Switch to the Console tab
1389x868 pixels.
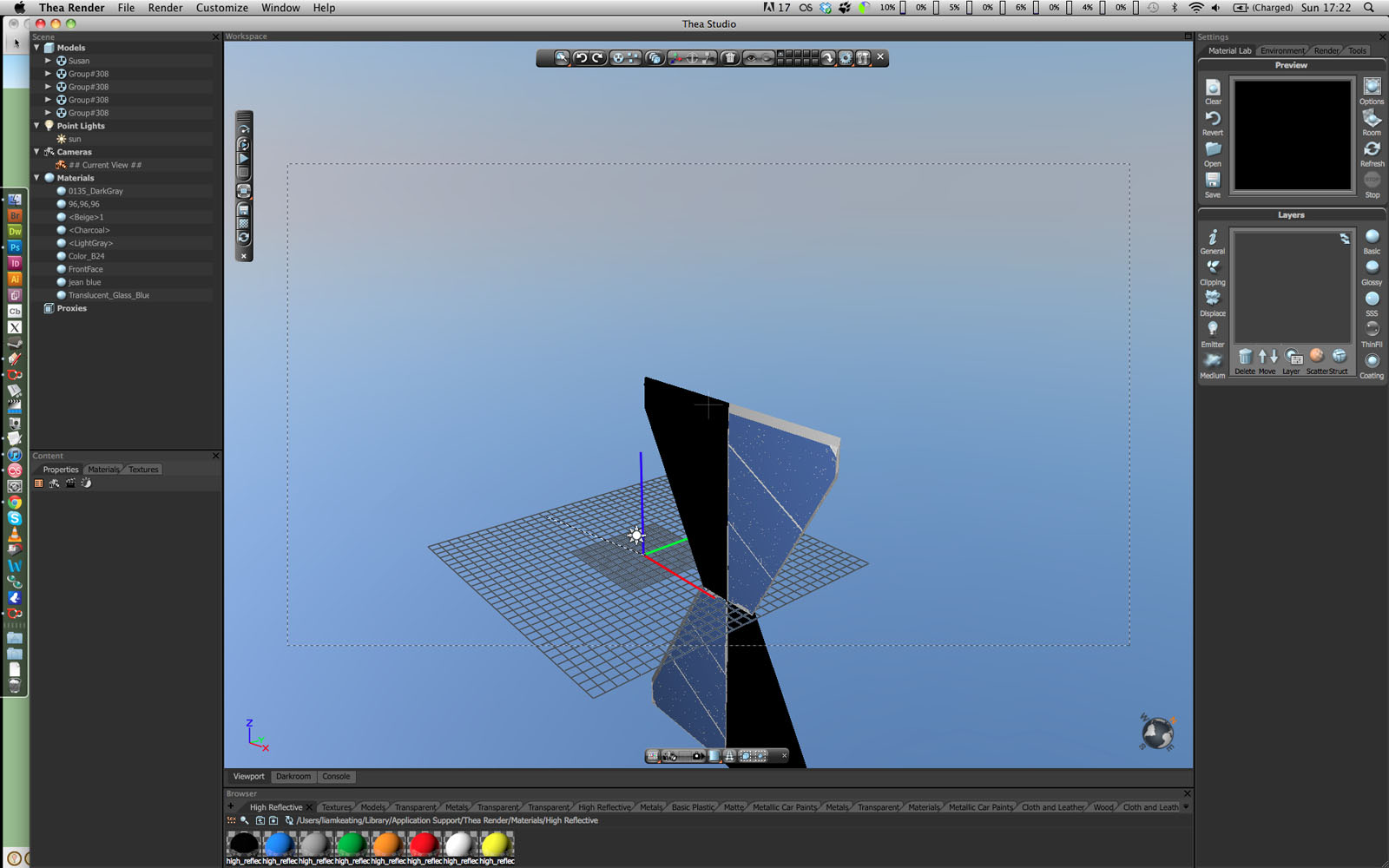(x=336, y=777)
